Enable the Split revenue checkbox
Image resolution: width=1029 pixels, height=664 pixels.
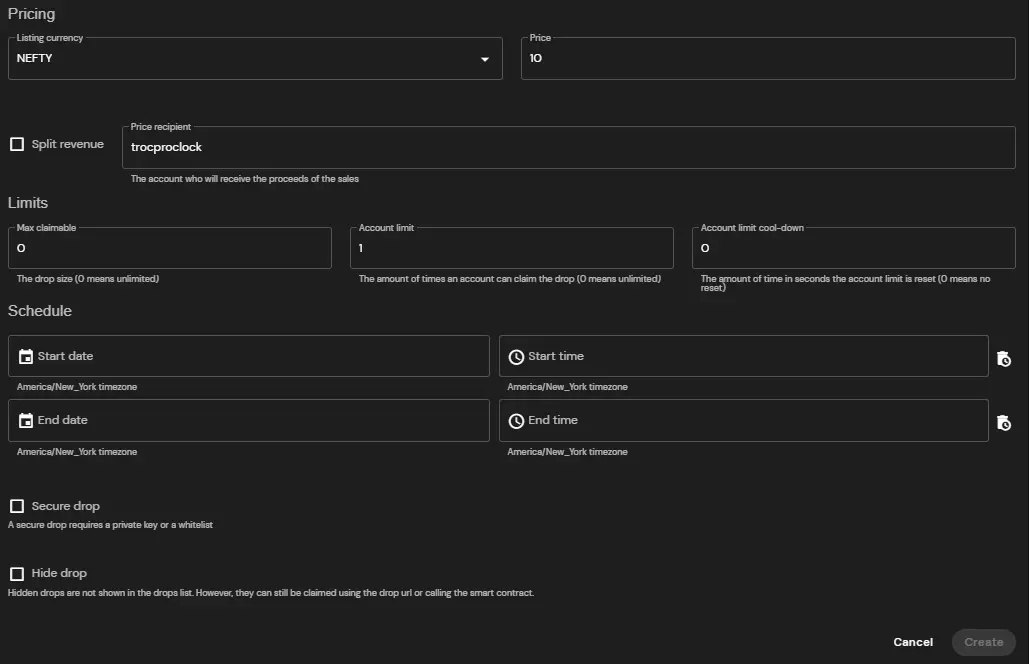[17, 144]
